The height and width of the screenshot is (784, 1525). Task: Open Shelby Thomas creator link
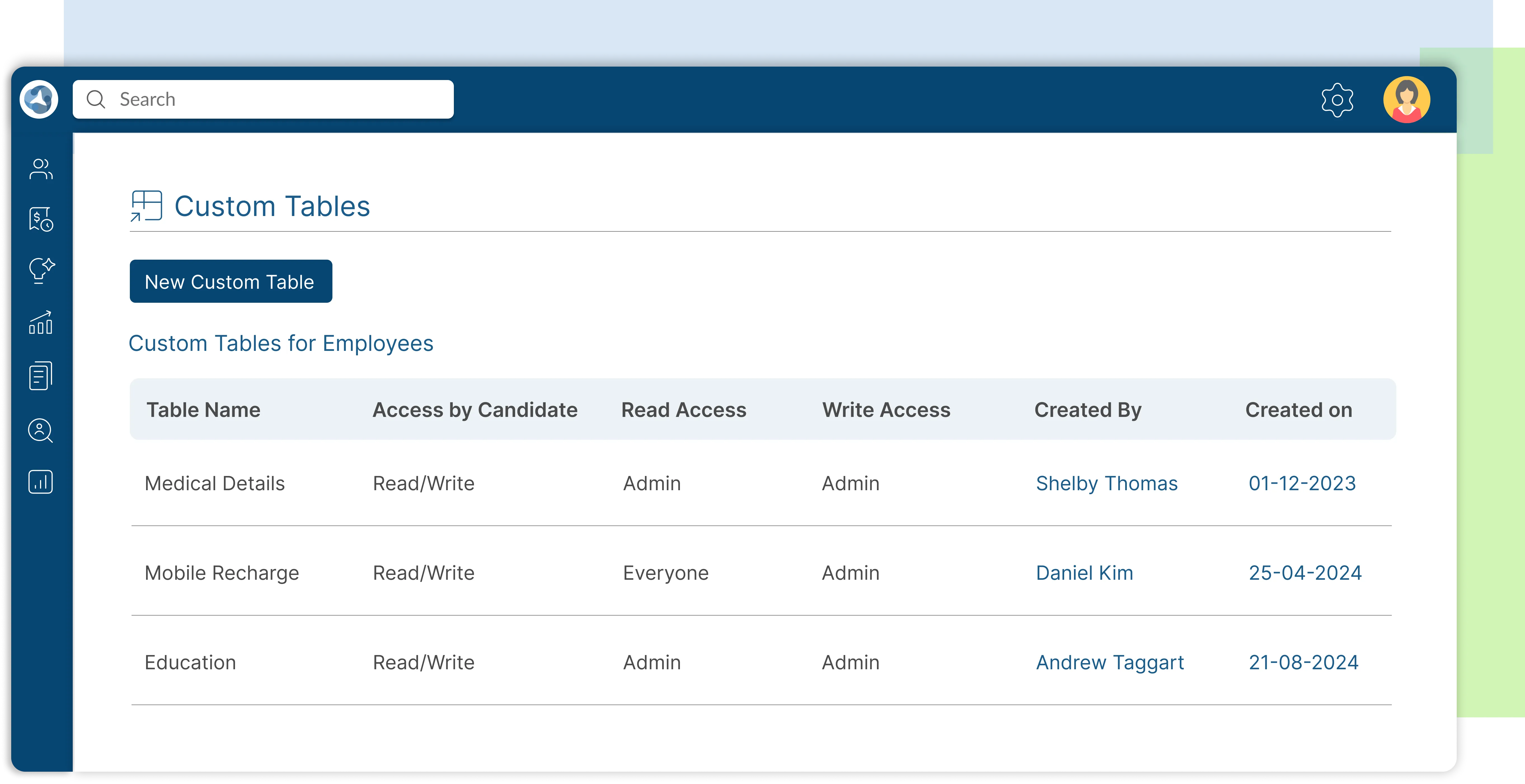click(1106, 483)
